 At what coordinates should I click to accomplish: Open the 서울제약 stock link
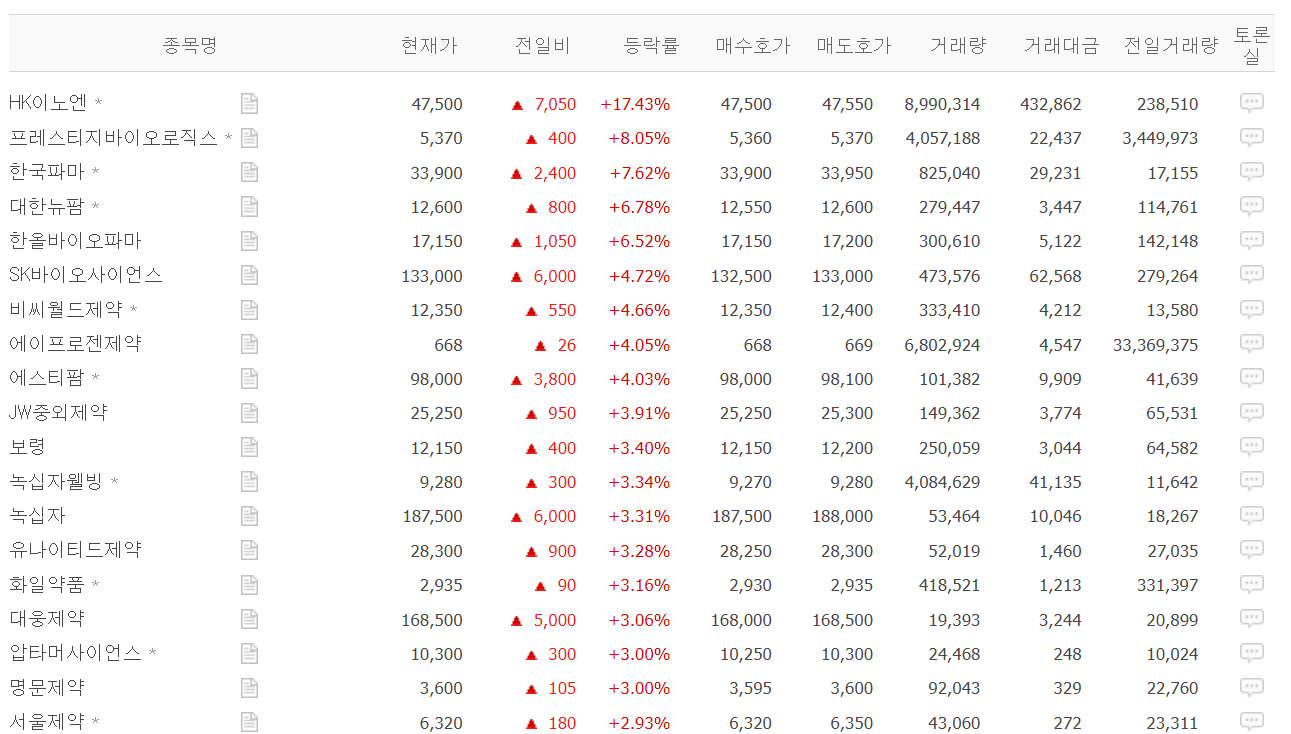point(46,722)
